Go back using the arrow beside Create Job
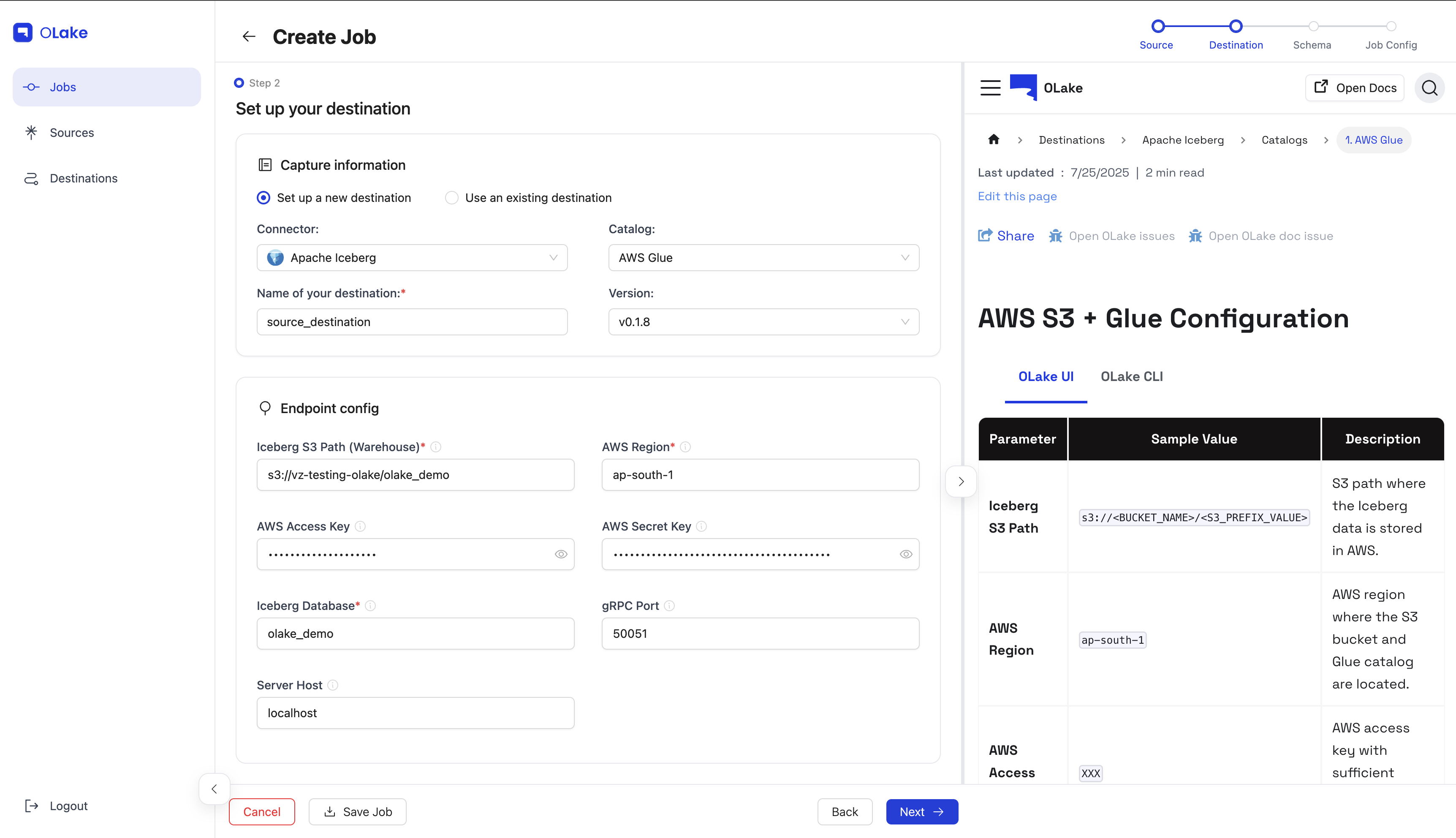Image resolution: width=1456 pixels, height=838 pixels. [x=249, y=37]
